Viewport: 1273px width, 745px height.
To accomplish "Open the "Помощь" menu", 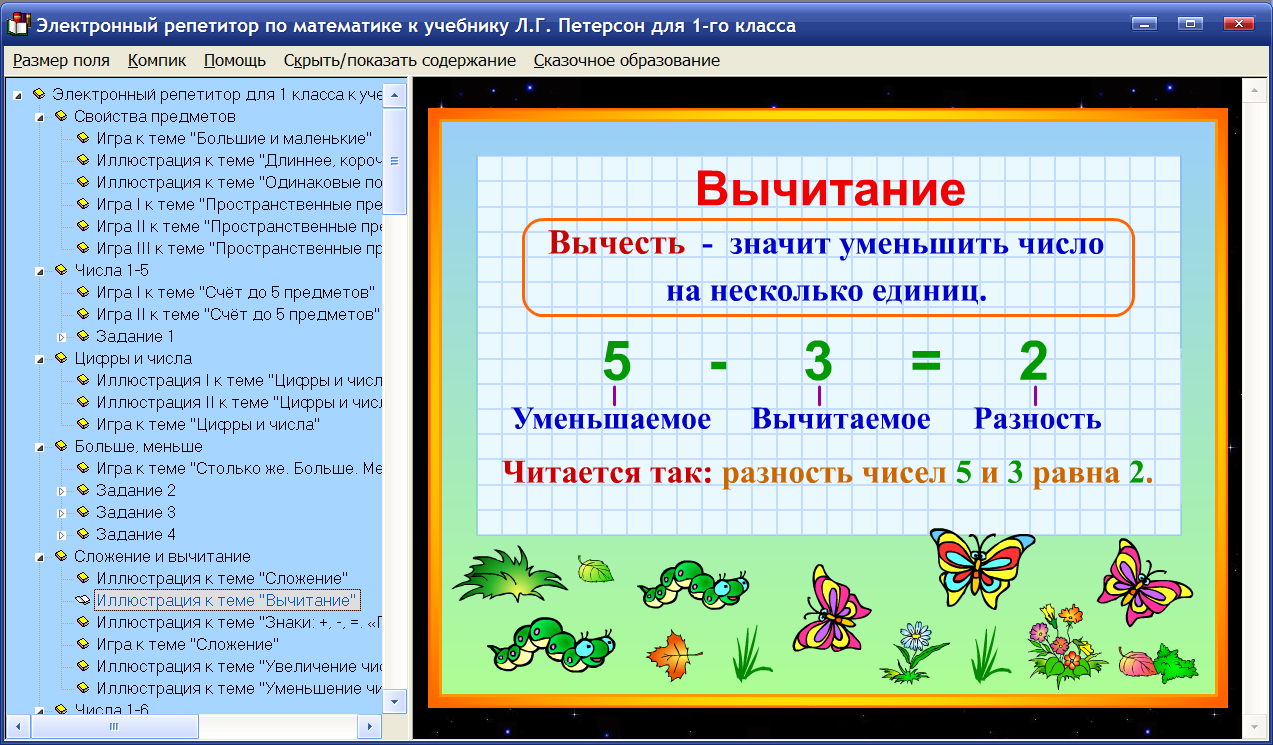I will (234, 60).
